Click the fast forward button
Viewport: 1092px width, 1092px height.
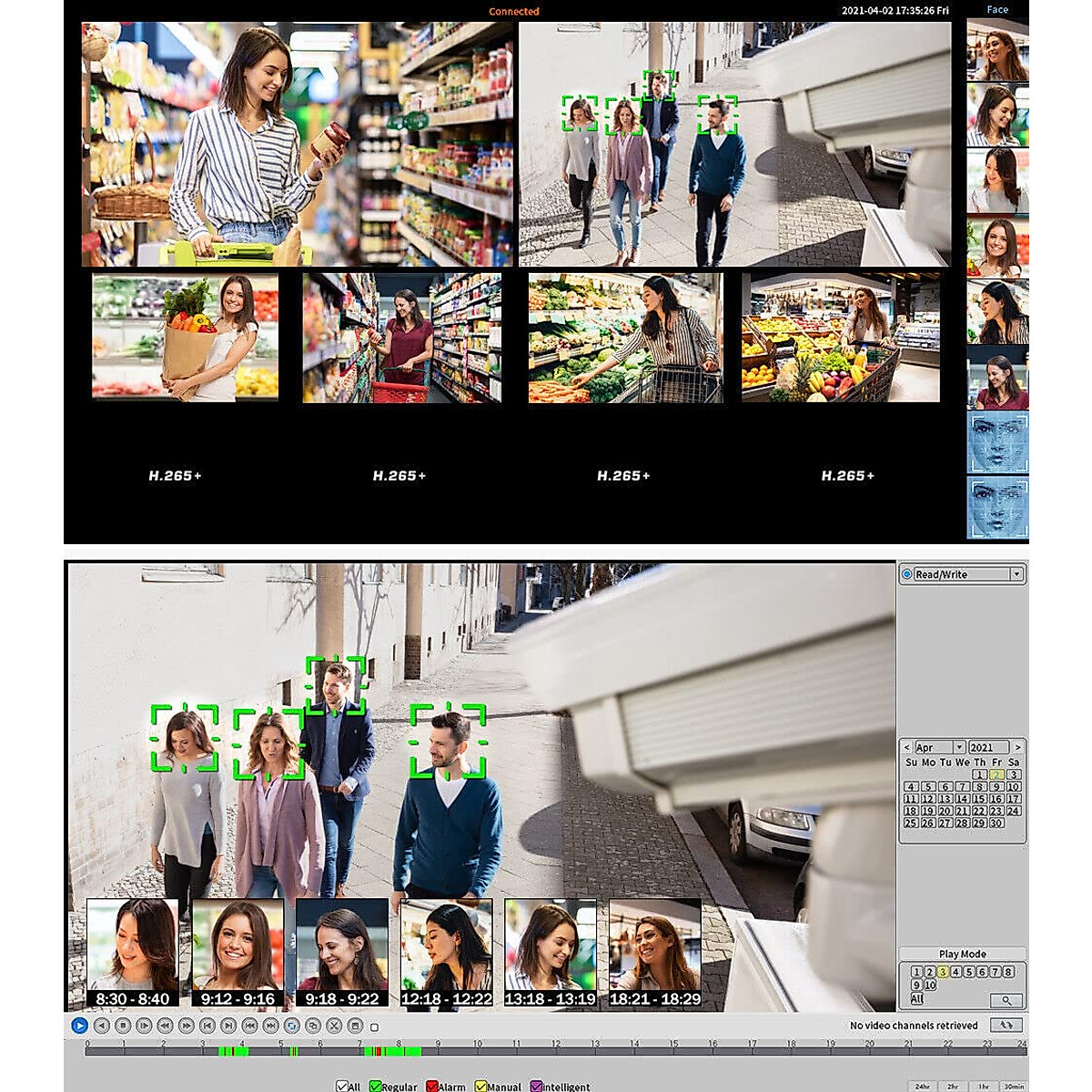coord(187,1026)
